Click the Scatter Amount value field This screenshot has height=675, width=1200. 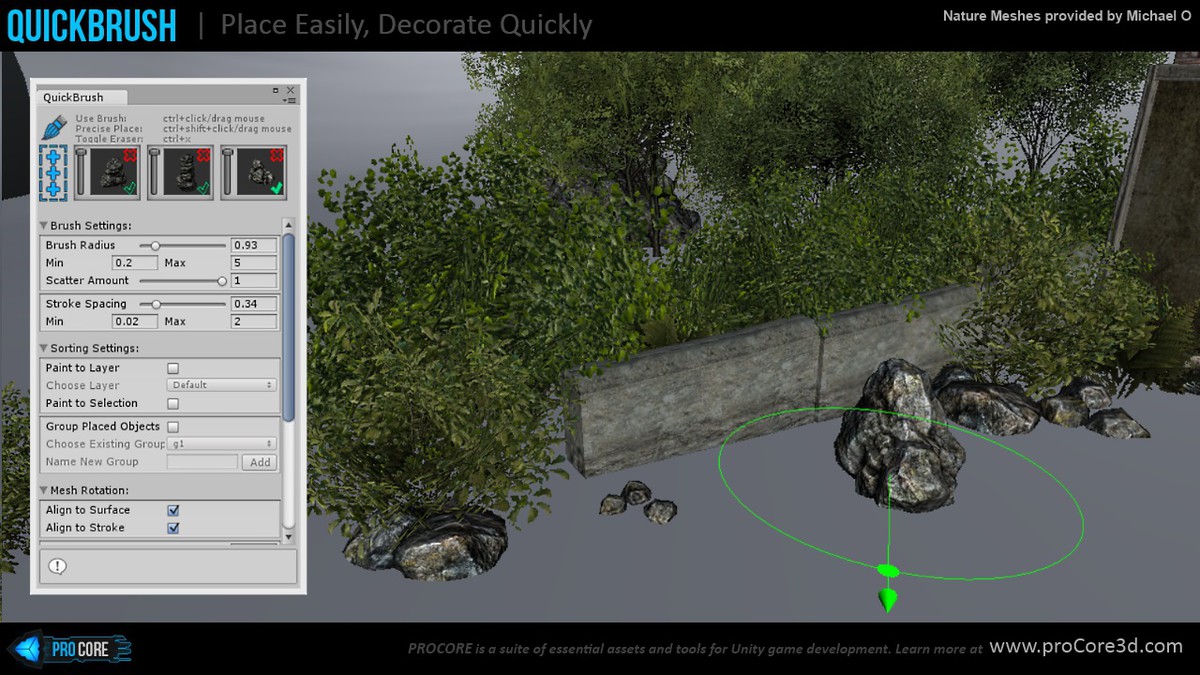tap(254, 281)
